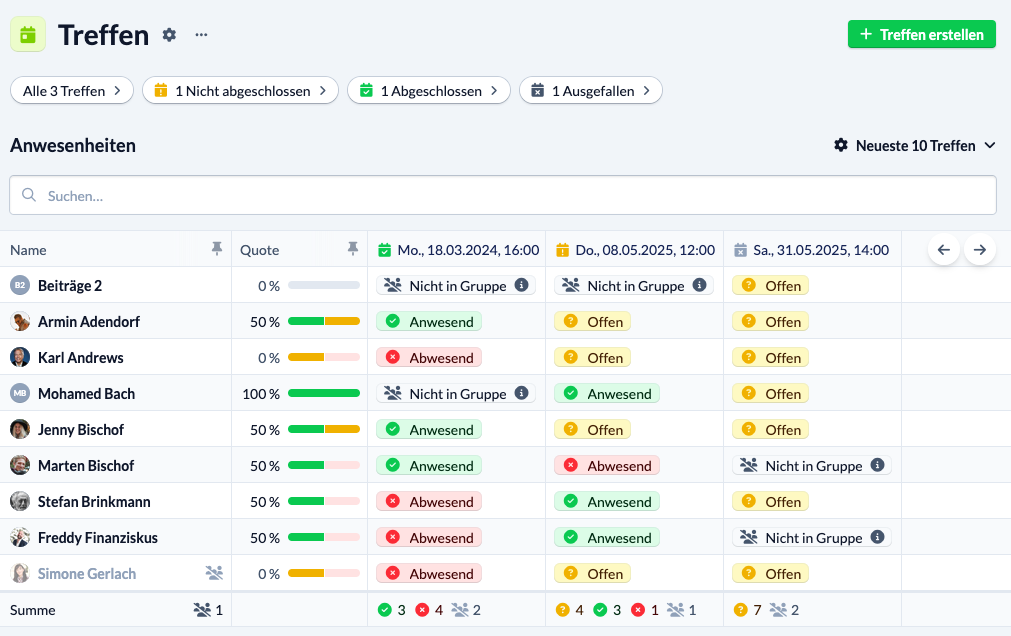Go to previous meetings with the left arrow
The image size is (1011, 636).
pos(944,250)
